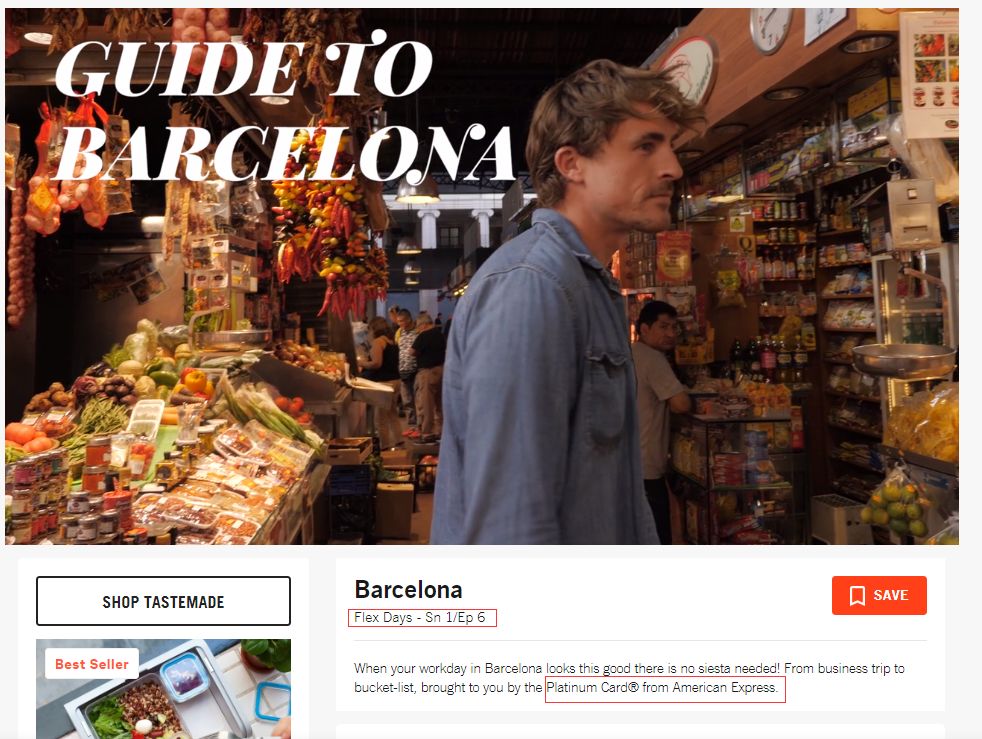Select the 'Sn 1/Ep 6' episode label
The image size is (982, 739).
point(455,618)
